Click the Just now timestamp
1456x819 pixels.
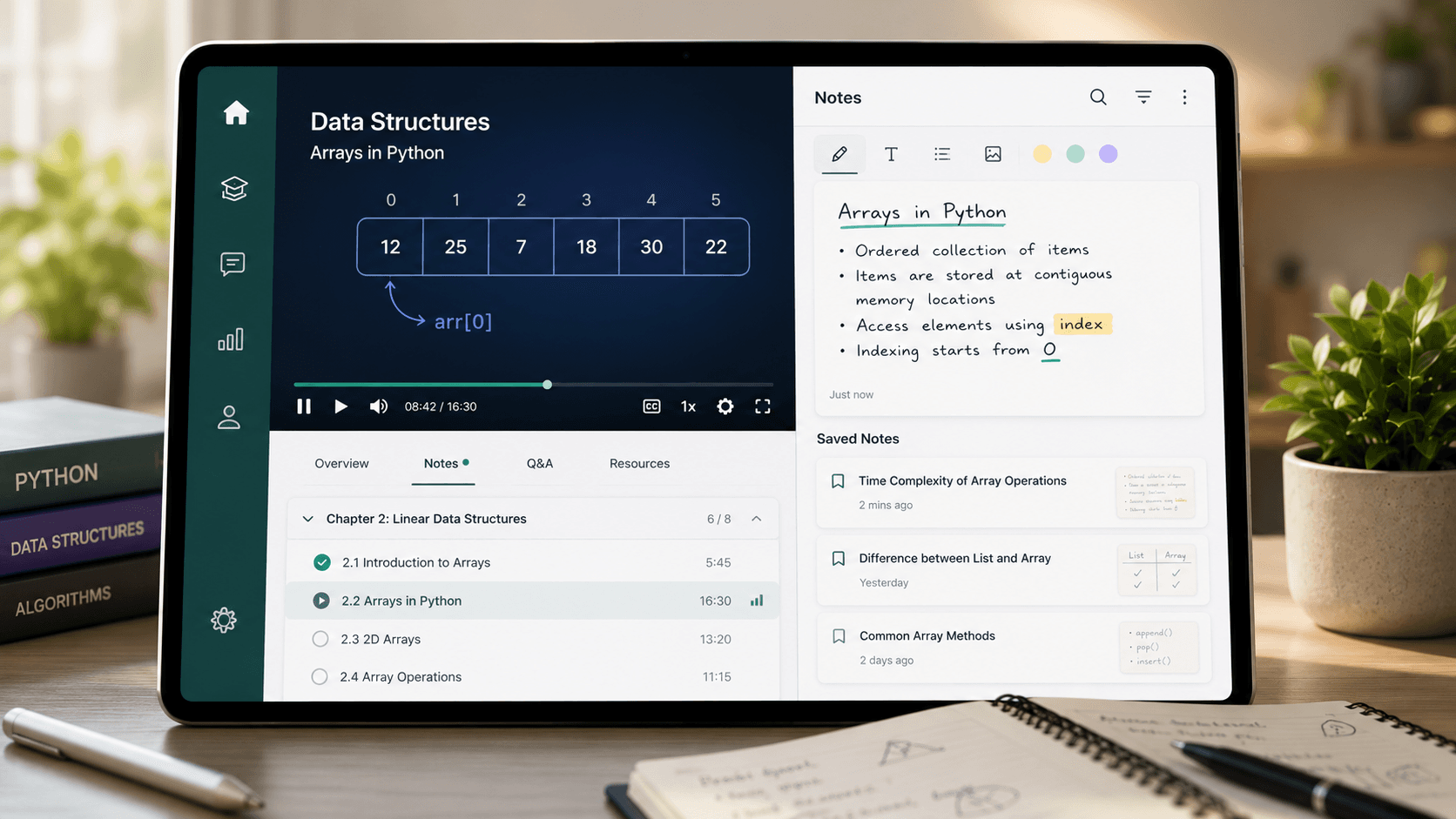click(x=851, y=394)
